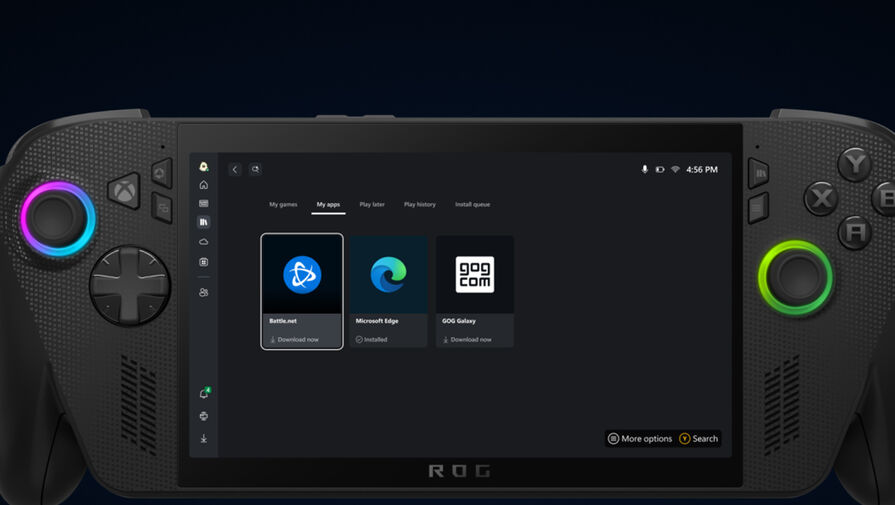Open More options at bottom right
The width and height of the screenshot is (895, 505).
click(640, 439)
